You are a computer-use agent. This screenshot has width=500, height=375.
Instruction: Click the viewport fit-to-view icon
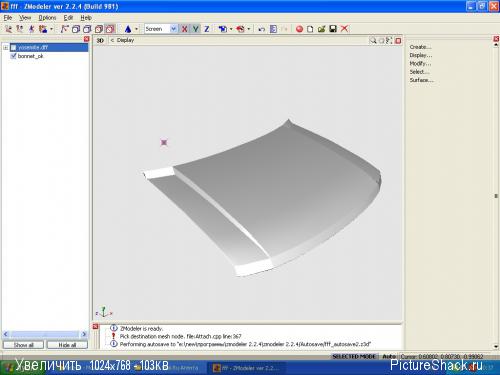coord(389,40)
